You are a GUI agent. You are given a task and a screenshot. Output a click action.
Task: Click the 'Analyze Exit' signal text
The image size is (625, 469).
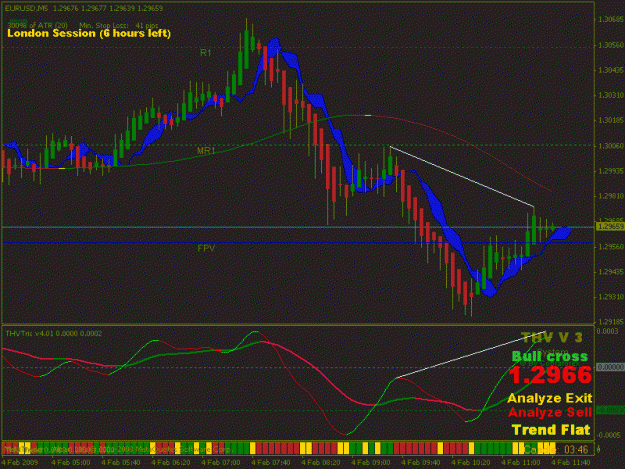[550, 398]
